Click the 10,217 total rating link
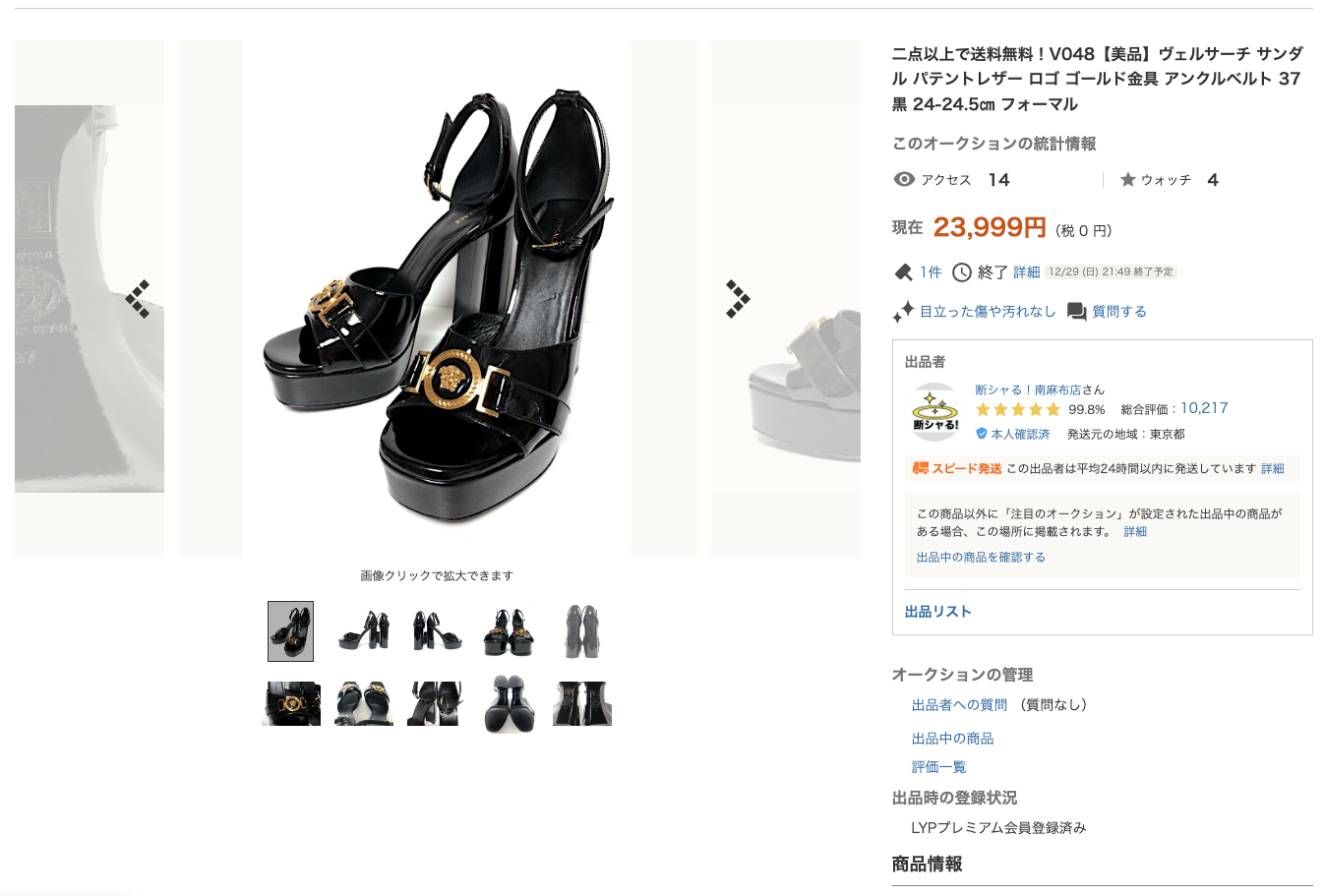Screen dimensions: 1324x896 click(1204, 408)
